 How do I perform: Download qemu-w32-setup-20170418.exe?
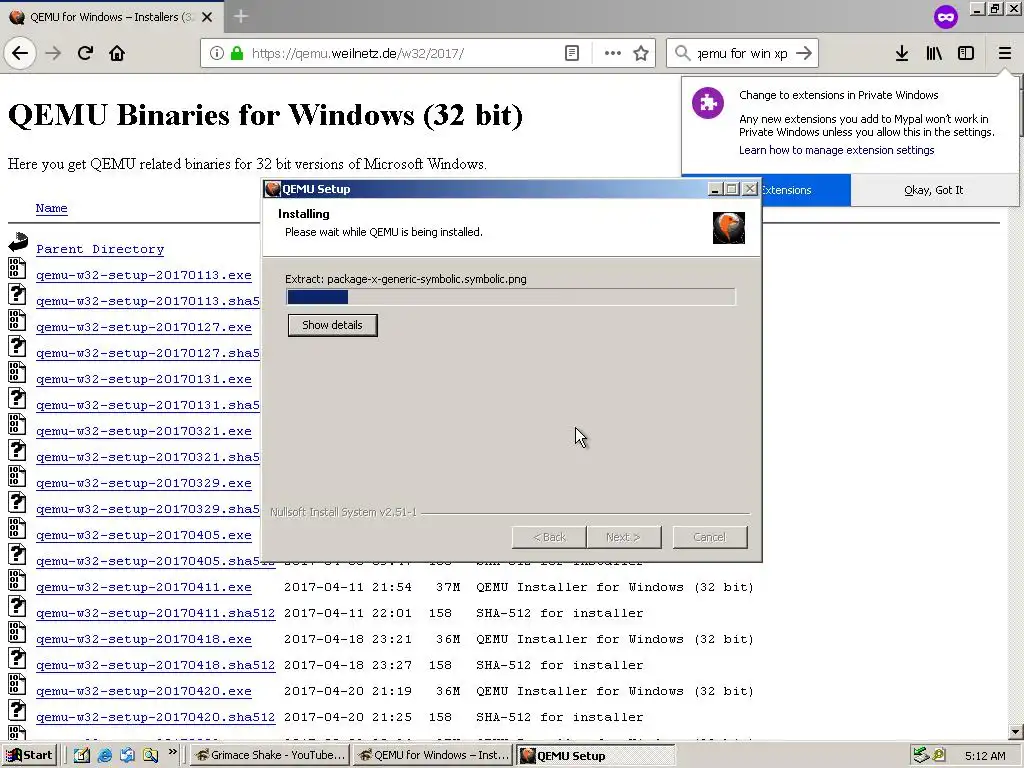tap(144, 639)
